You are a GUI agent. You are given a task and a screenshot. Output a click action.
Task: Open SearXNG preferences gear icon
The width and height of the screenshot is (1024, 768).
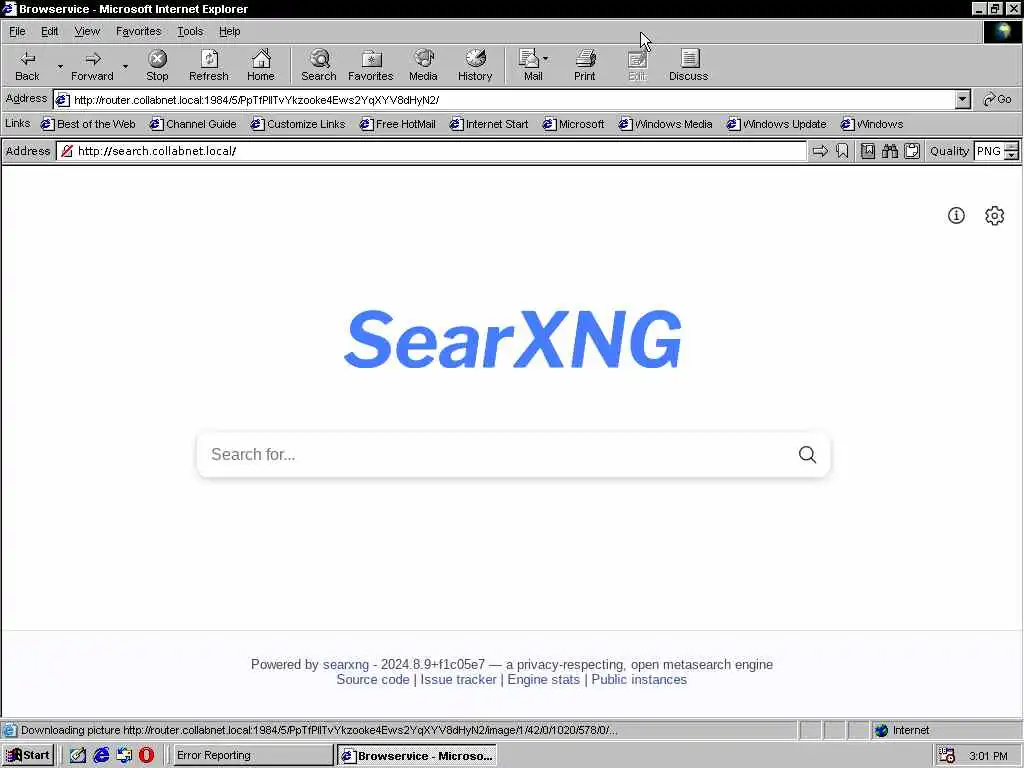(994, 216)
